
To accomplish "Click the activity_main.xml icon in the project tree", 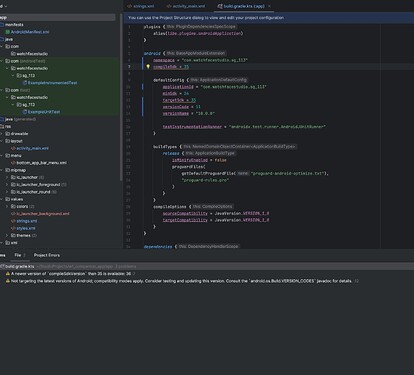I will [13, 148].
